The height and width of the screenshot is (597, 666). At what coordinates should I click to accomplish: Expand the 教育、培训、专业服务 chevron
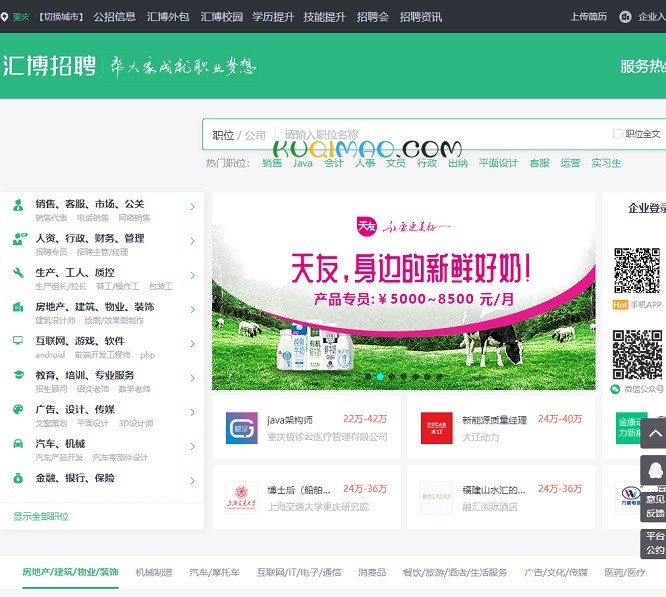(x=192, y=378)
